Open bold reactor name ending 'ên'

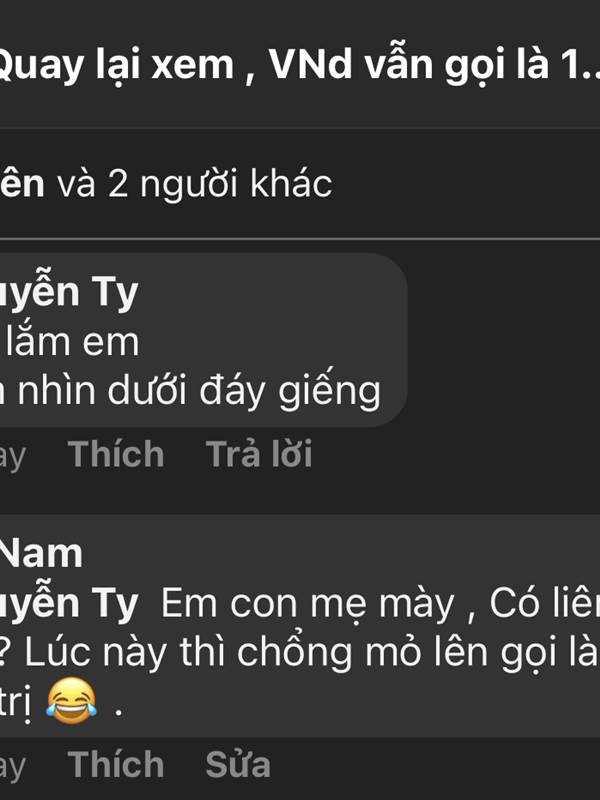pyautogui.click(x=22, y=184)
